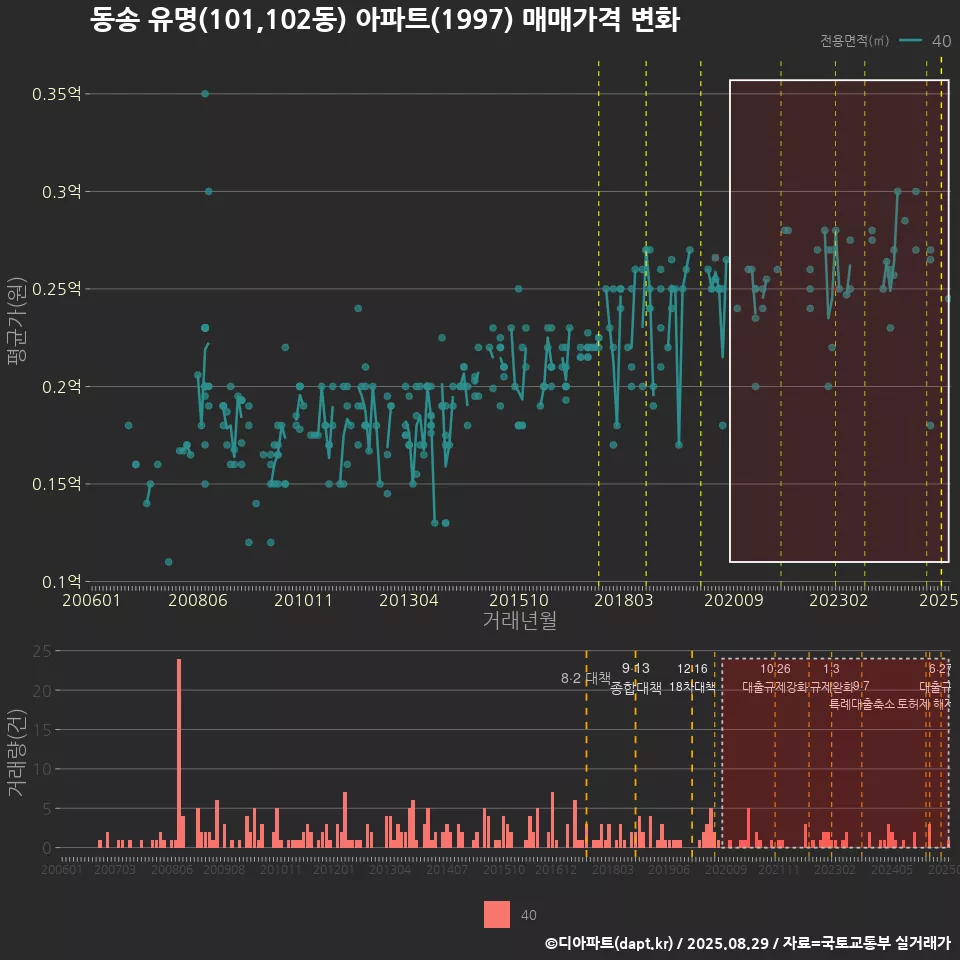Image resolution: width=960 pixels, height=960 pixels.
Task: Click the 0.35억 y-axis label
Action: [x=56, y=94]
